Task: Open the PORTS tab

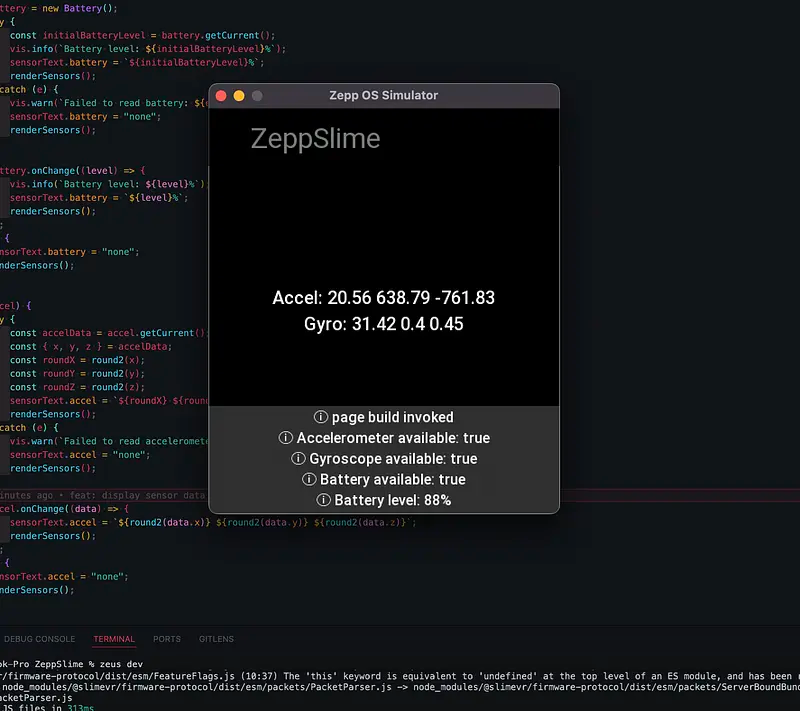Action: pyautogui.click(x=167, y=639)
